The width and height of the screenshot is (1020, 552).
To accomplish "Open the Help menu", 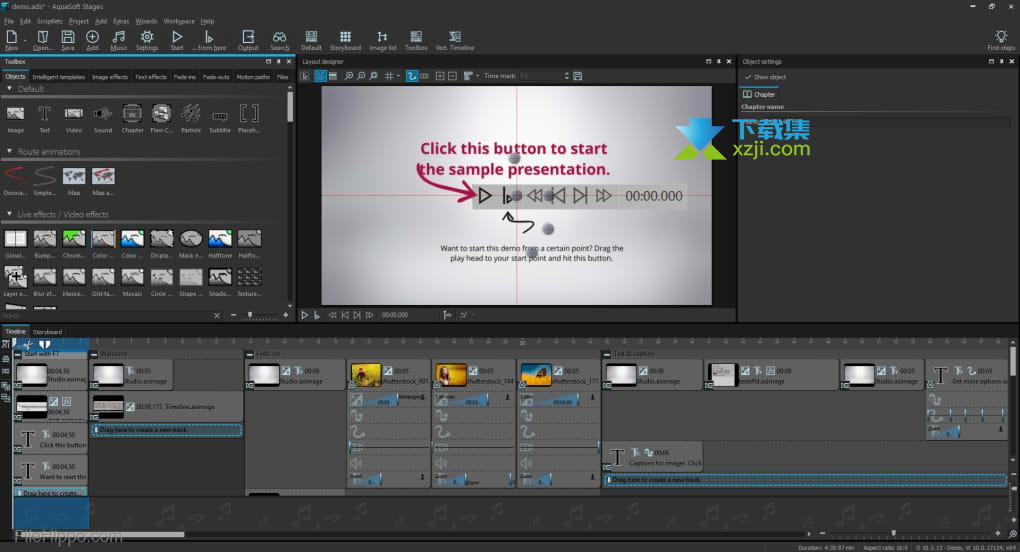I will click(208, 21).
